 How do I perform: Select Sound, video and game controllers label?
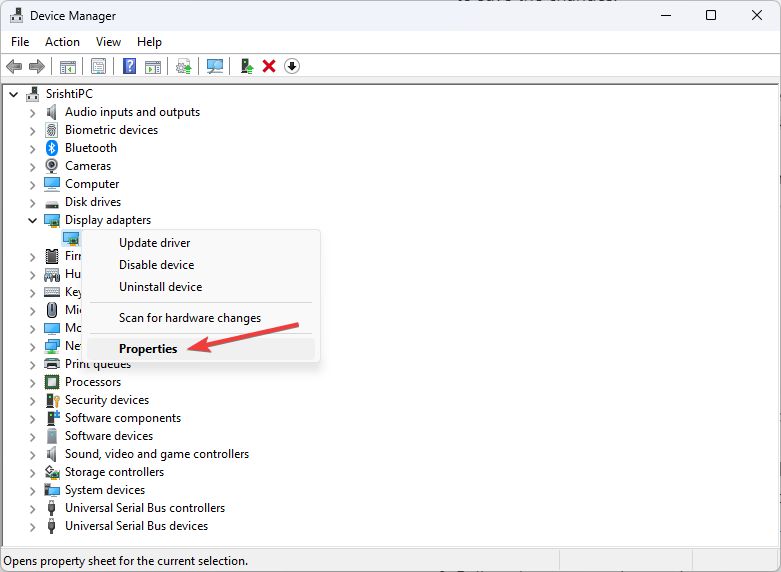tap(157, 454)
